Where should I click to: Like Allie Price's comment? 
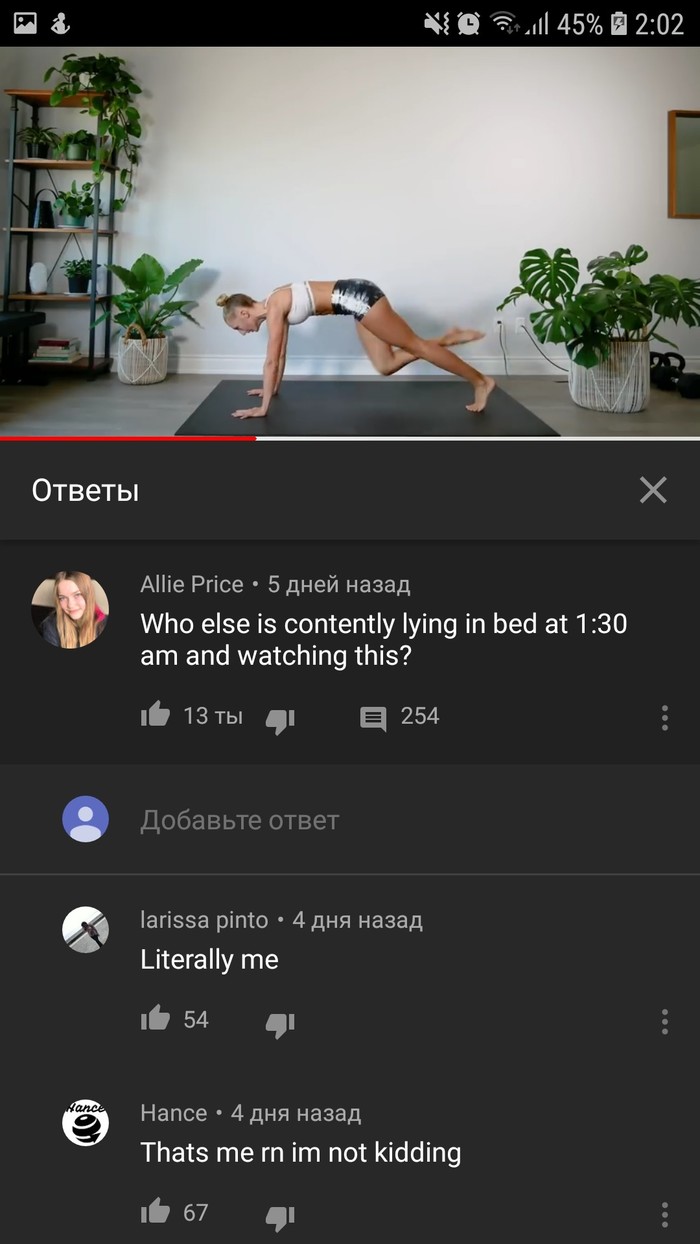click(x=155, y=714)
